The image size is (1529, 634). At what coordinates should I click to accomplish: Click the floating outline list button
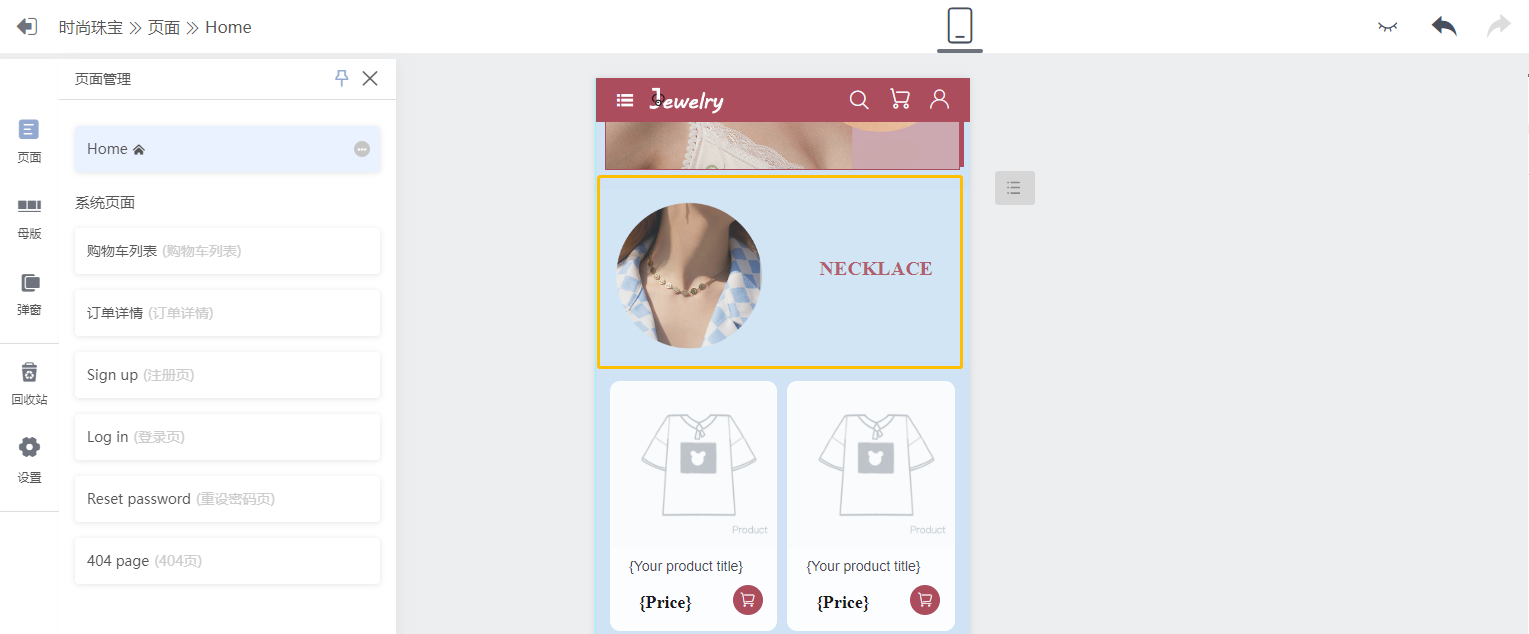pyautogui.click(x=1015, y=188)
